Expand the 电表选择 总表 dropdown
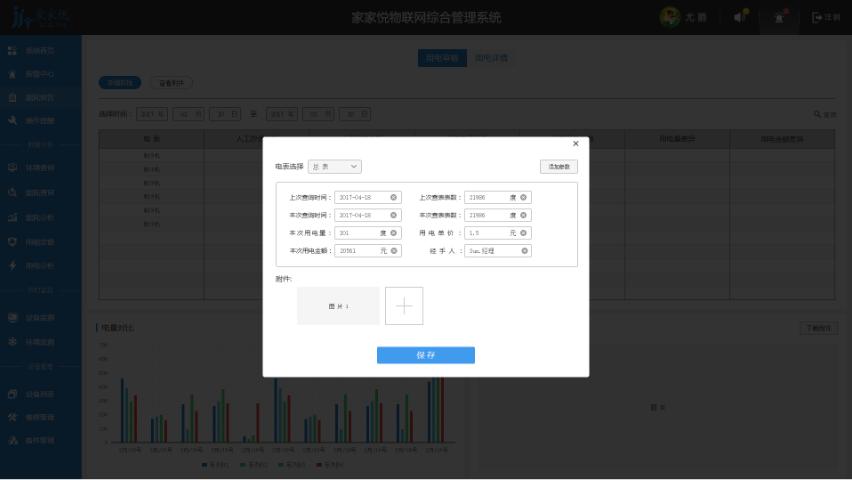This screenshot has width=852, height=480. [335, 166]
